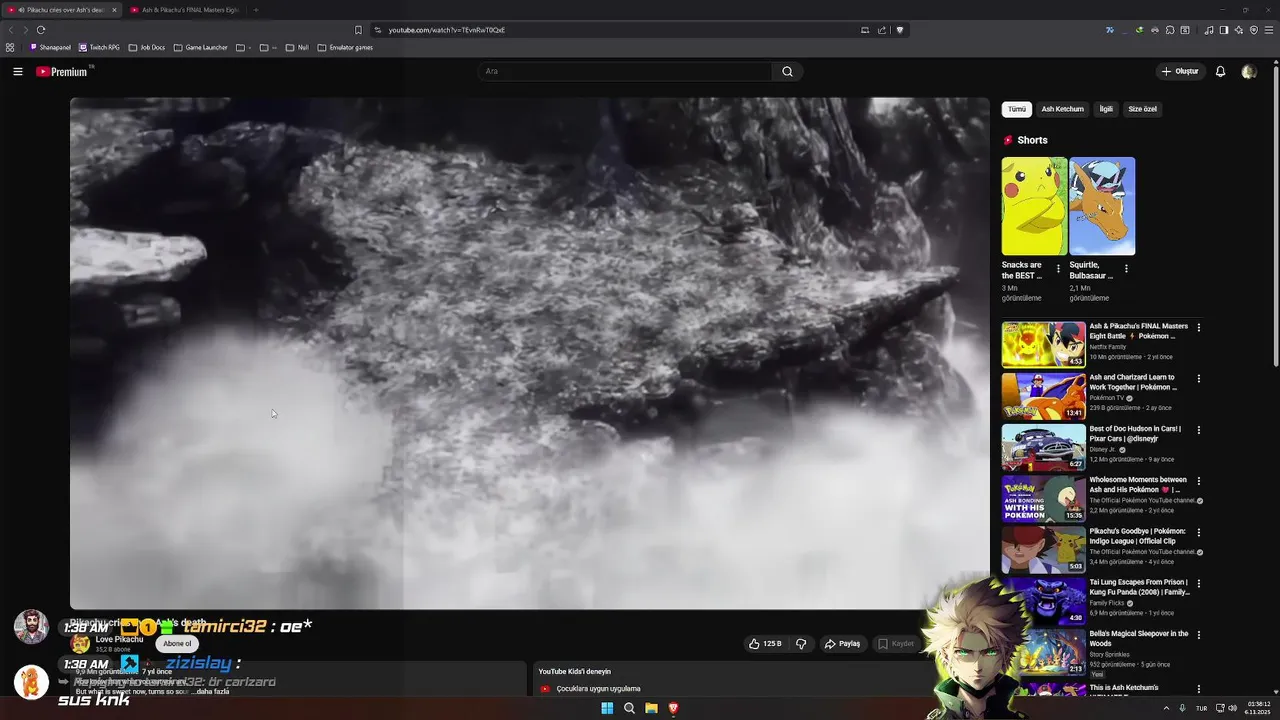The image size is (1280, 720).
Task: Open the Tai Lung Escapes video thumbnail
Action: point(1044,600)
